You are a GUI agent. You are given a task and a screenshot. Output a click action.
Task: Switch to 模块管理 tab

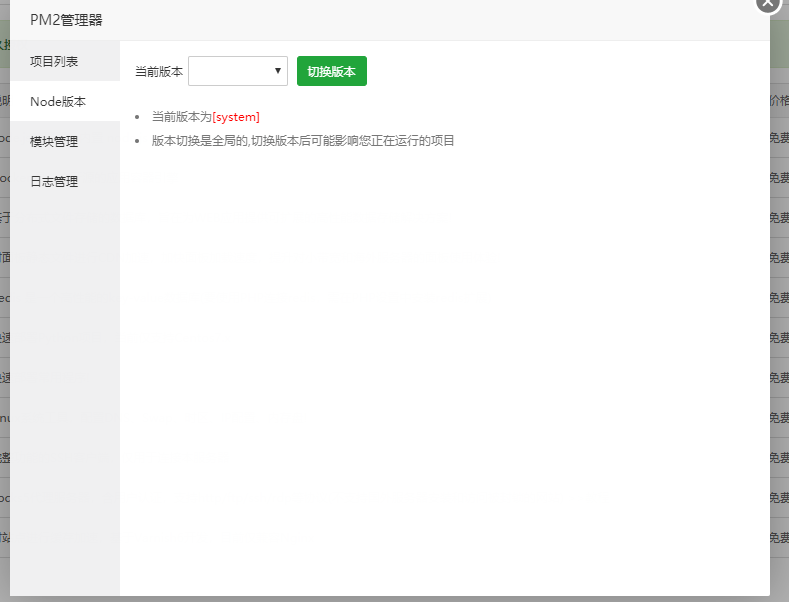tap(65, 141)
